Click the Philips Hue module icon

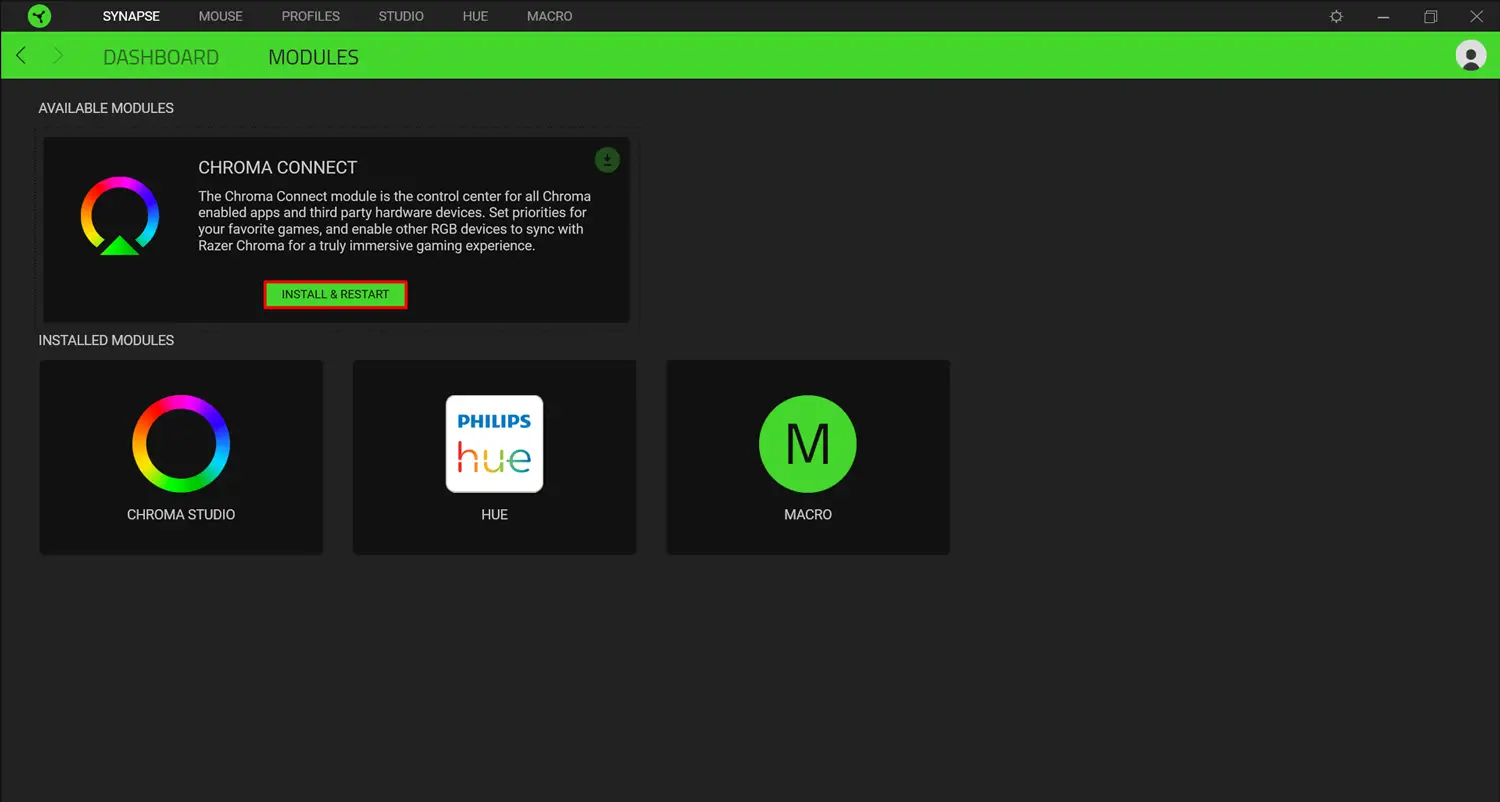click(x=494, y=443)
